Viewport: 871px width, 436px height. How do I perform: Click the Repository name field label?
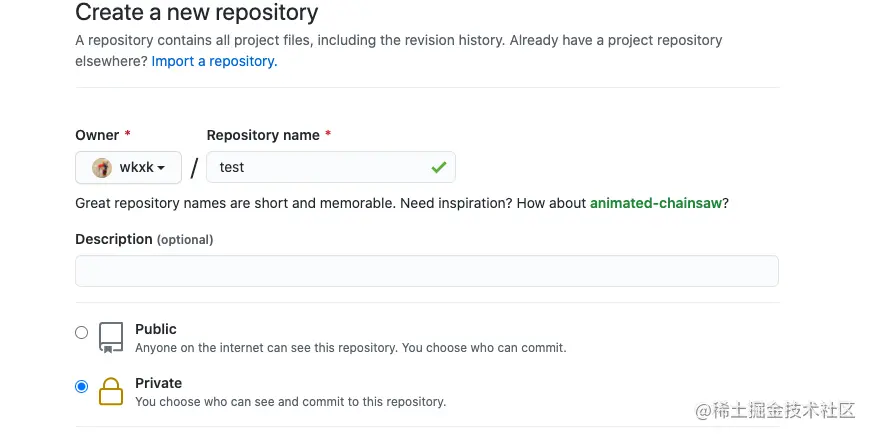(x=263, y=135)
